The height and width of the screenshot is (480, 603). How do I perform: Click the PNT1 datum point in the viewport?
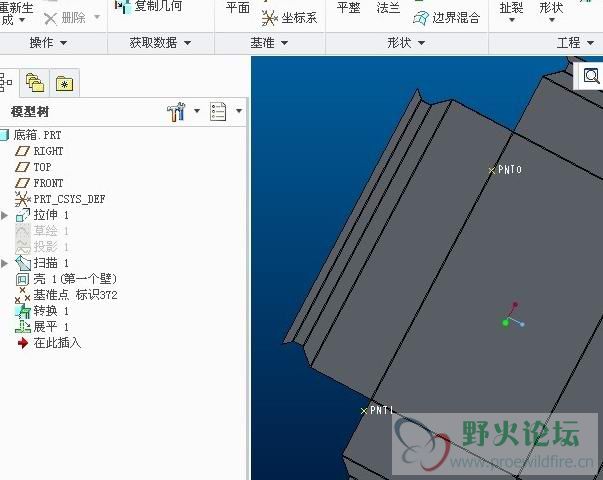coord(364,411)
